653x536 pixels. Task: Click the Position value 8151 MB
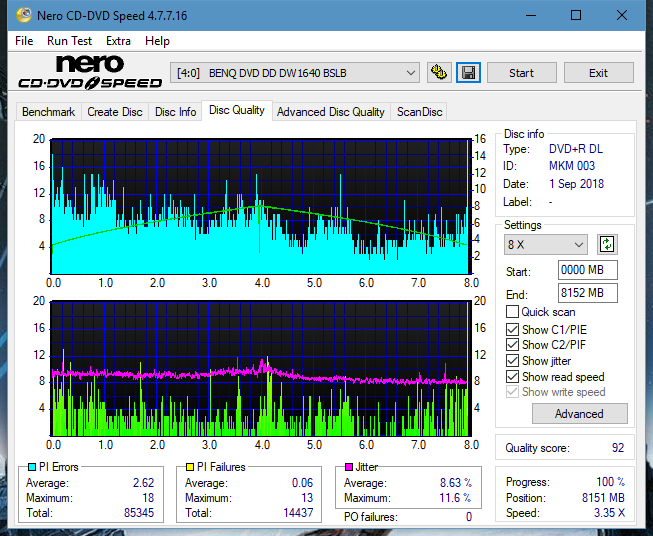pyautogui.click(x=603, y=498)
